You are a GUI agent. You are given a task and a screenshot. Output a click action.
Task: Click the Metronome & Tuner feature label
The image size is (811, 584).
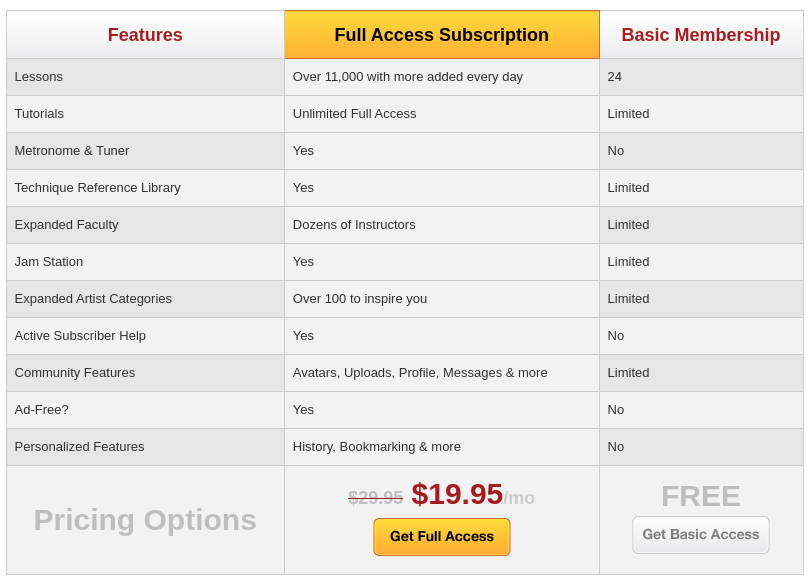coord(72,151)
